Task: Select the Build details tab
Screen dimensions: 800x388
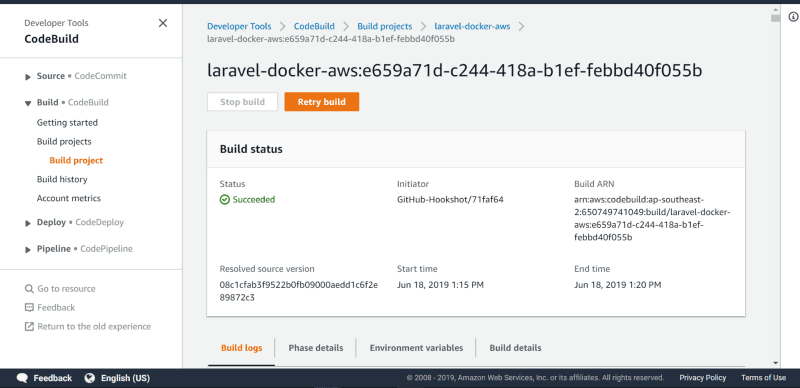Action: pos(515,348)
